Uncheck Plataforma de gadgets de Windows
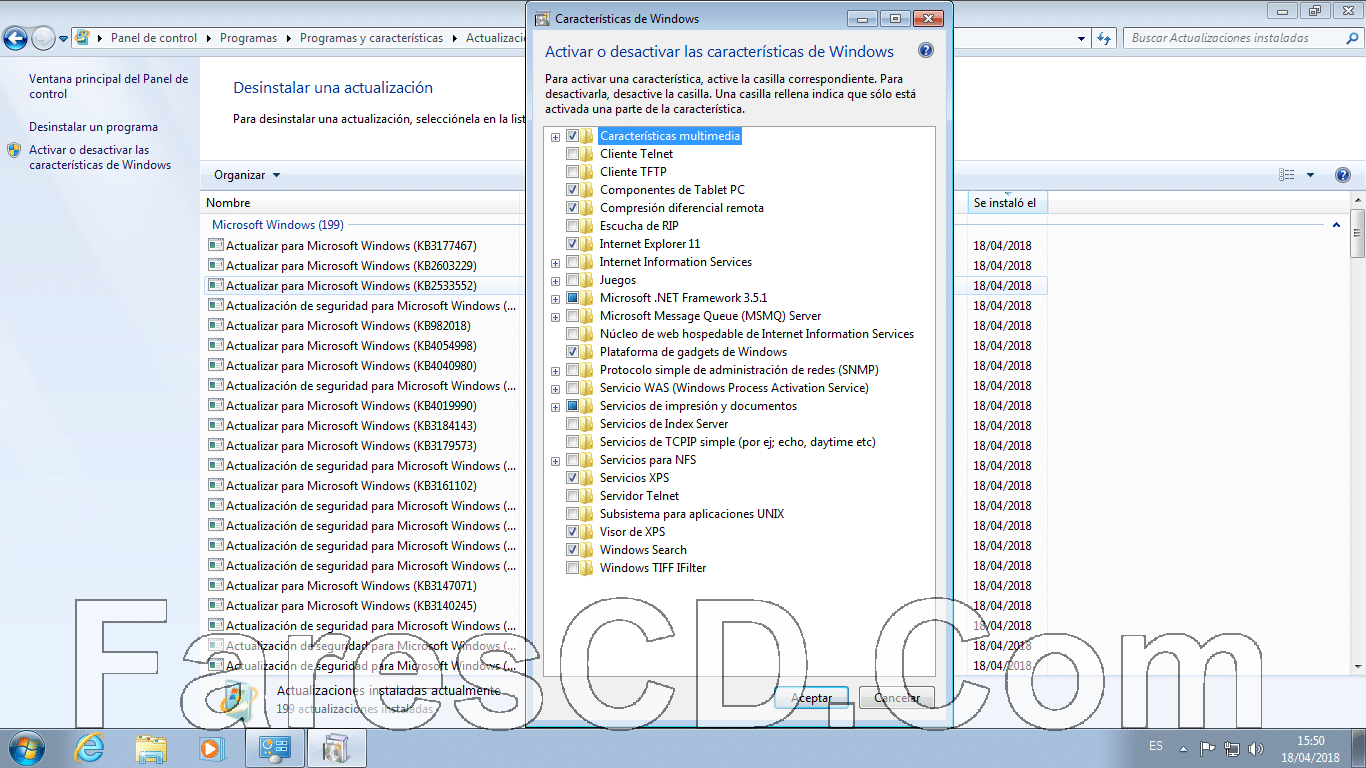This screenshot has width=1366, height=768. click(x=572, y=352)
